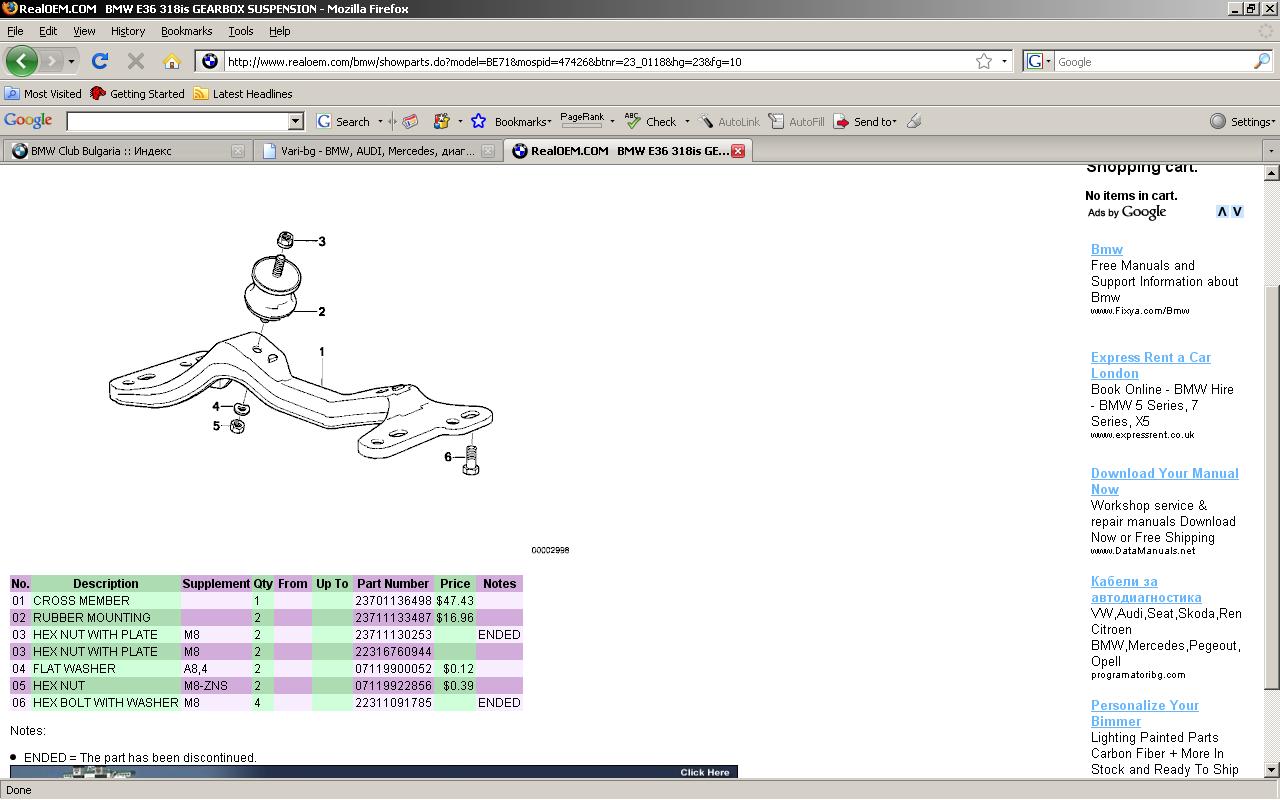The image size is (1280, 800).
Task: Click the Google Toolbar logo
Action: point(28,121)
